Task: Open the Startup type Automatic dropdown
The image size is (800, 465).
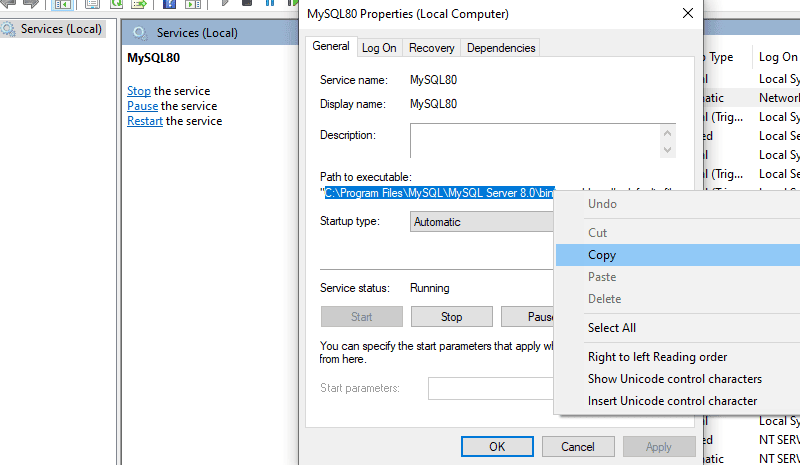Action: [x=482, y=222]
